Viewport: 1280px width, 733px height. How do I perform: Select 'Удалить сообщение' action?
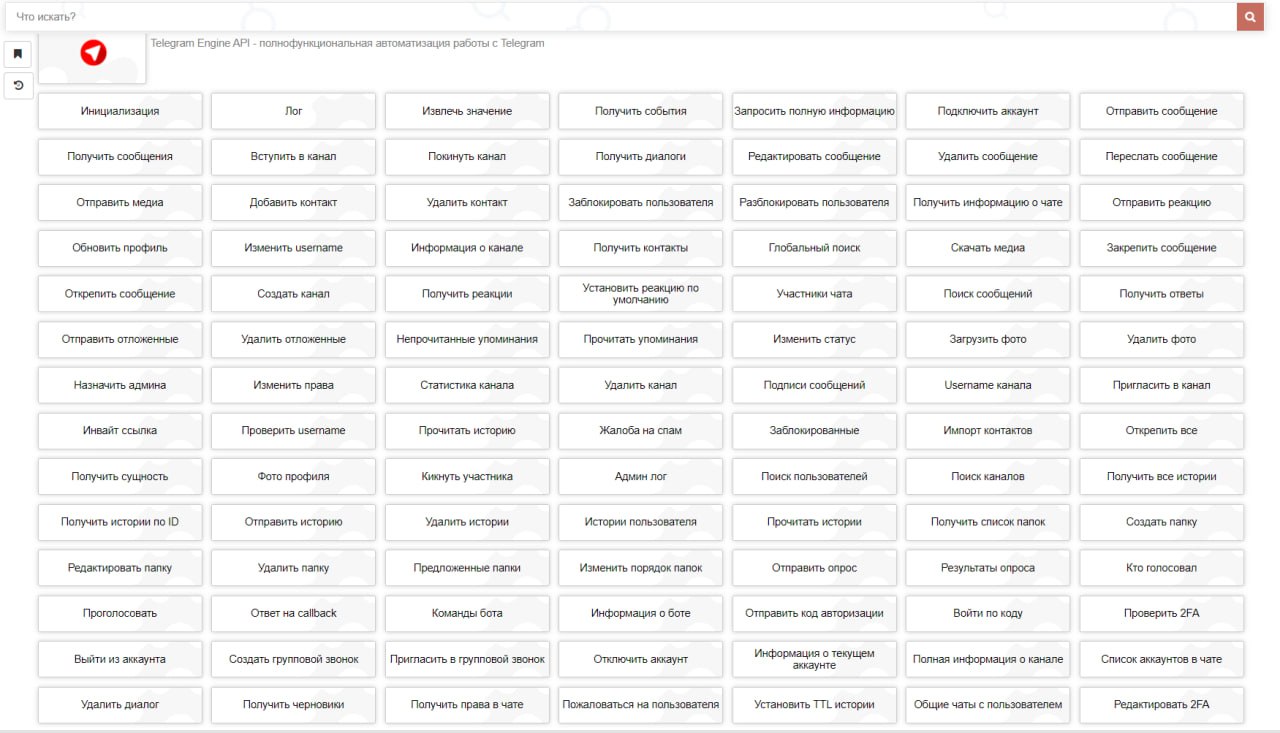(988, 157)
